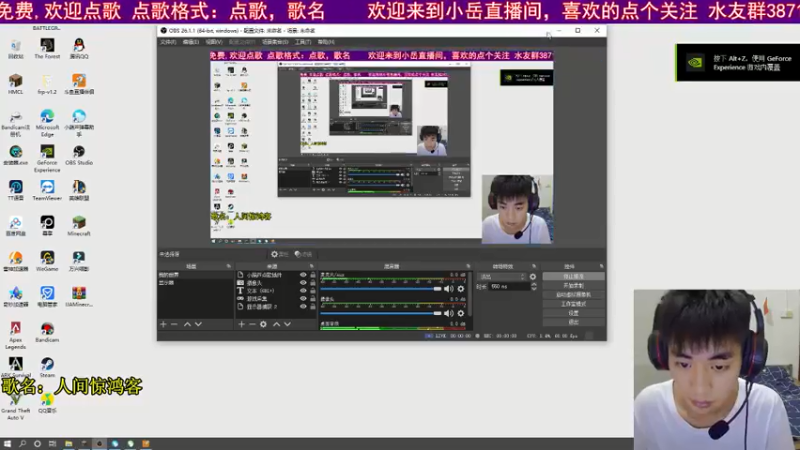Enable Studio Mode button
The width and height of the screenshot is (800, 450).
point(573,304)
